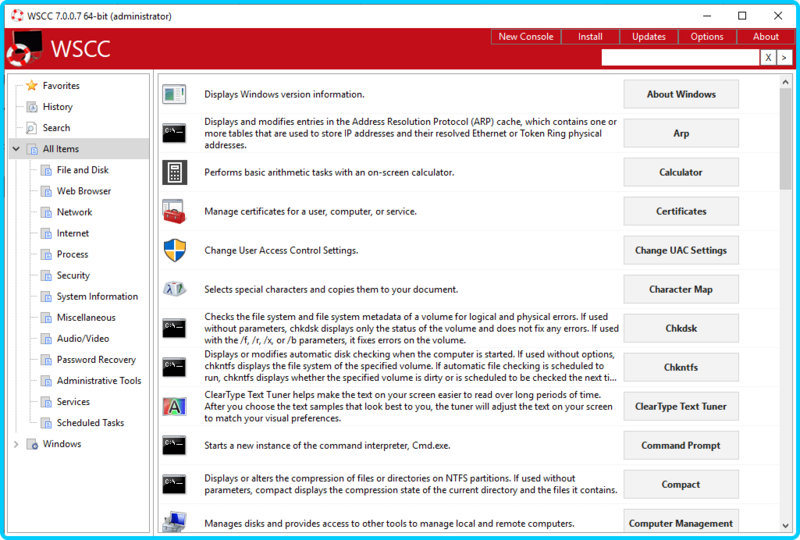
Task: Submit search with the > button
Action: [784, 58]
